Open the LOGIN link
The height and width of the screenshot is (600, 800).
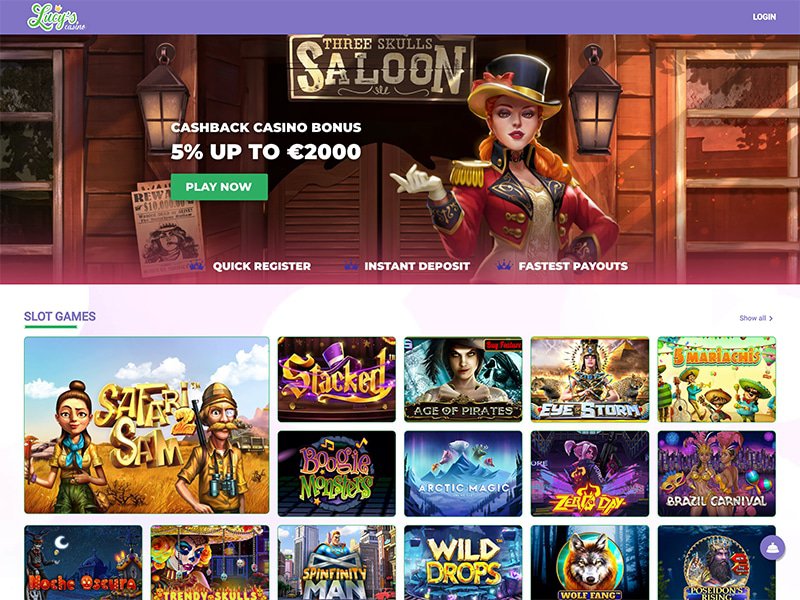(764, 17)
